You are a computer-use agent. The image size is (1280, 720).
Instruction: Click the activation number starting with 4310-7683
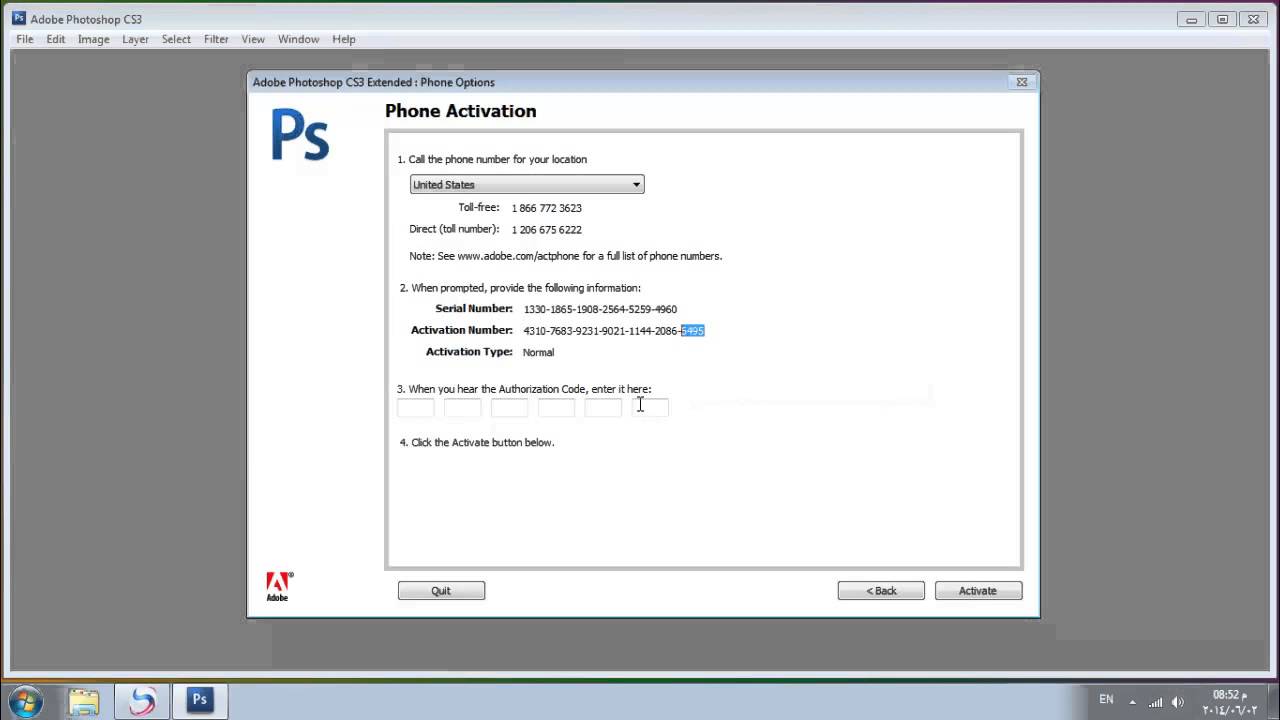tap(614, 331)
